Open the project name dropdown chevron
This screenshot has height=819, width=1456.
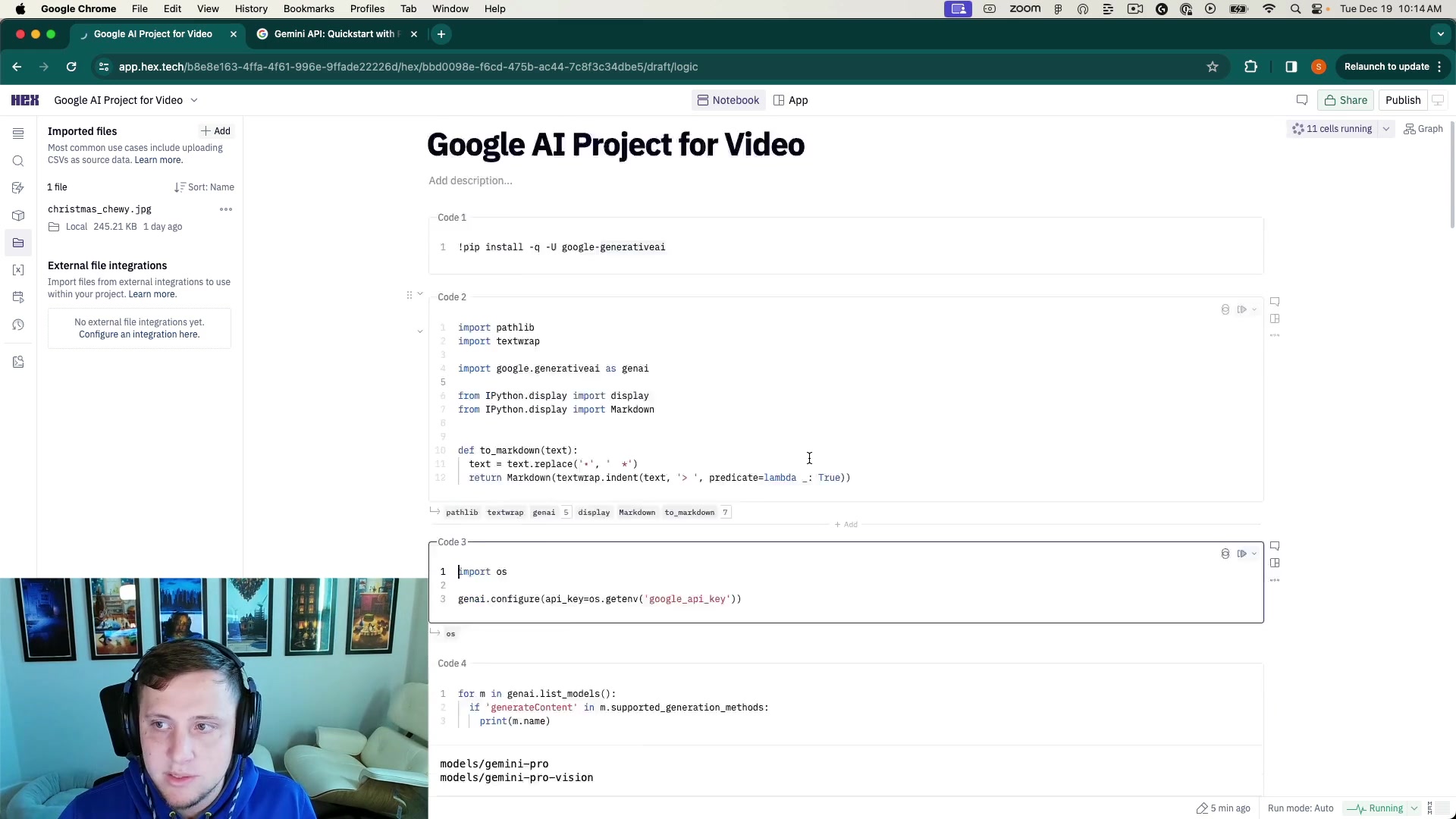194,100
